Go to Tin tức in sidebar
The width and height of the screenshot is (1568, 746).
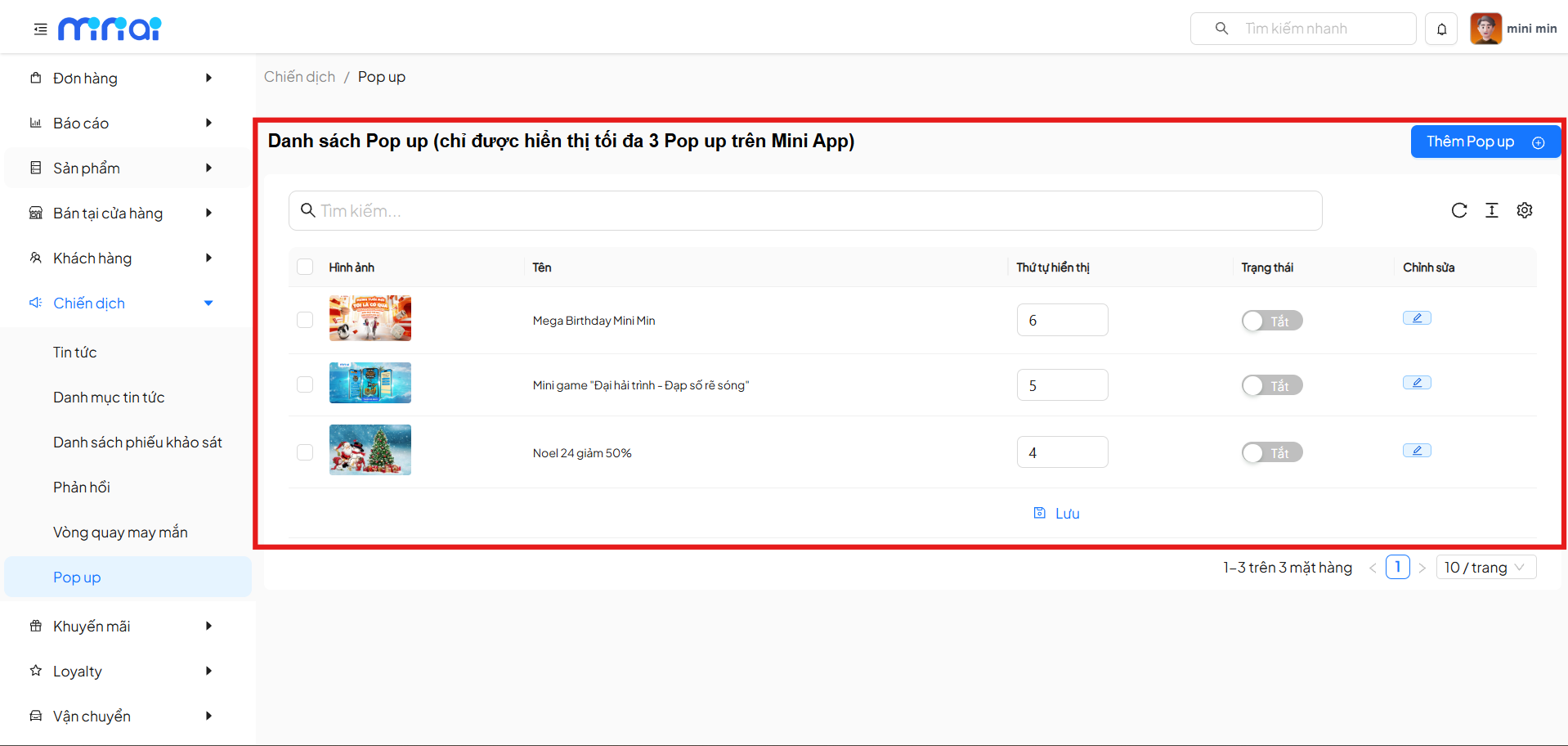75,353
